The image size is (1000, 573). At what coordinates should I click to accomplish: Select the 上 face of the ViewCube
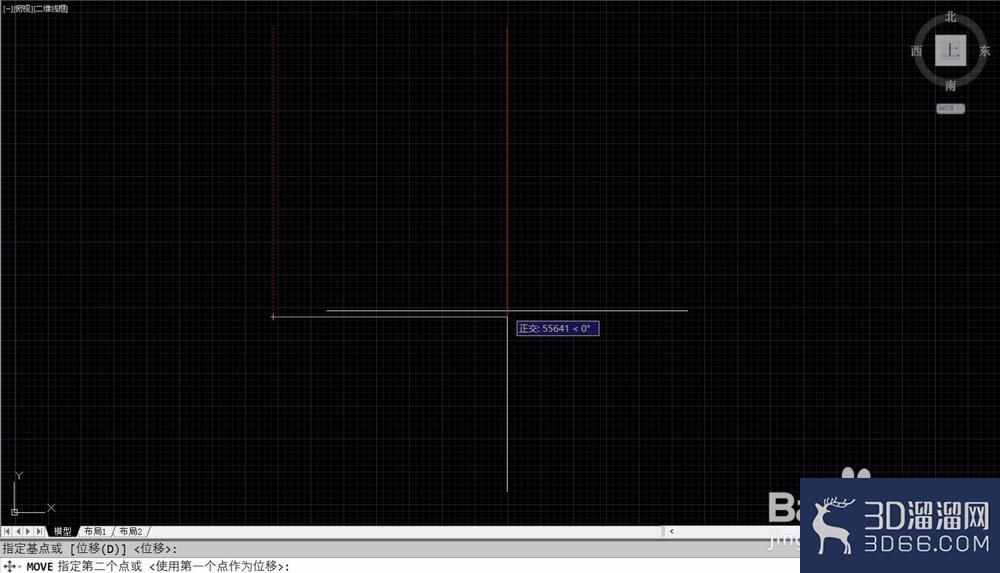[950, 50]
